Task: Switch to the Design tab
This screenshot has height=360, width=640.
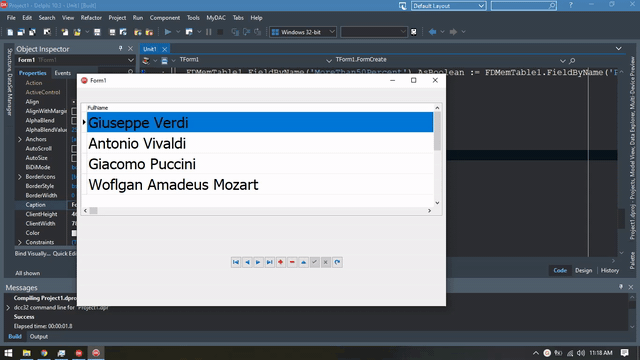Action: point(583,270)
